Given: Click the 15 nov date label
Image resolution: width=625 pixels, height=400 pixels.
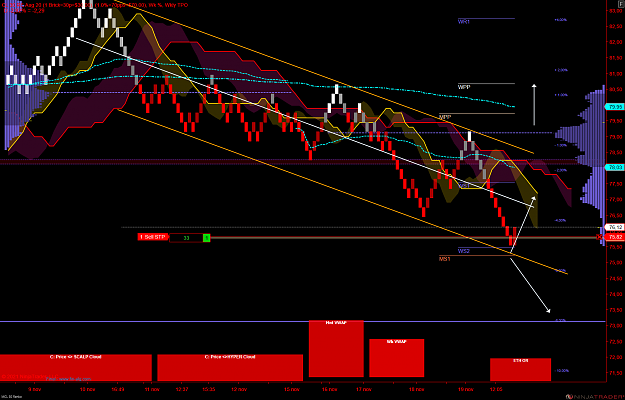Looking at the screenshot, I should pos(292,389).
